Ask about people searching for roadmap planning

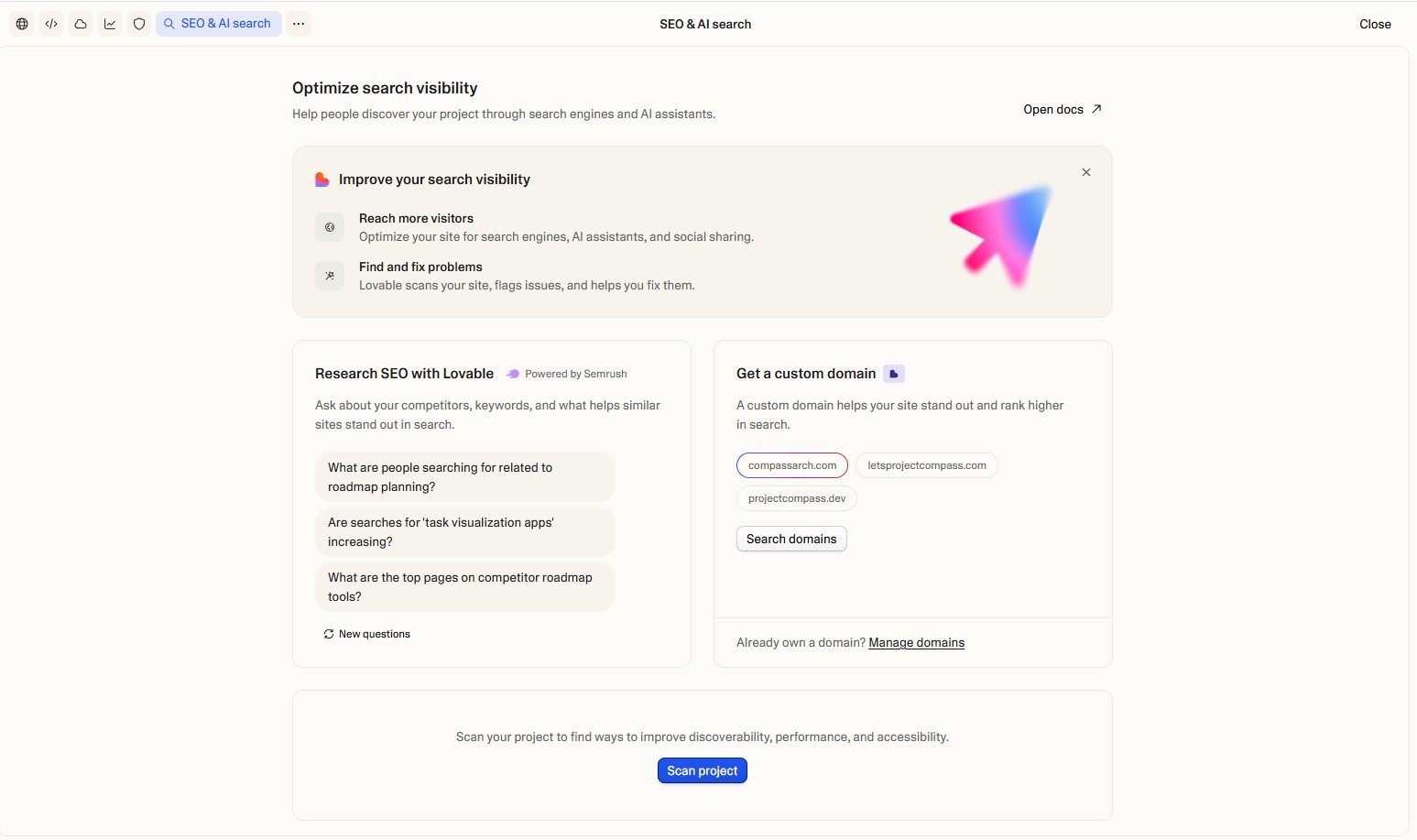[465, 477]
